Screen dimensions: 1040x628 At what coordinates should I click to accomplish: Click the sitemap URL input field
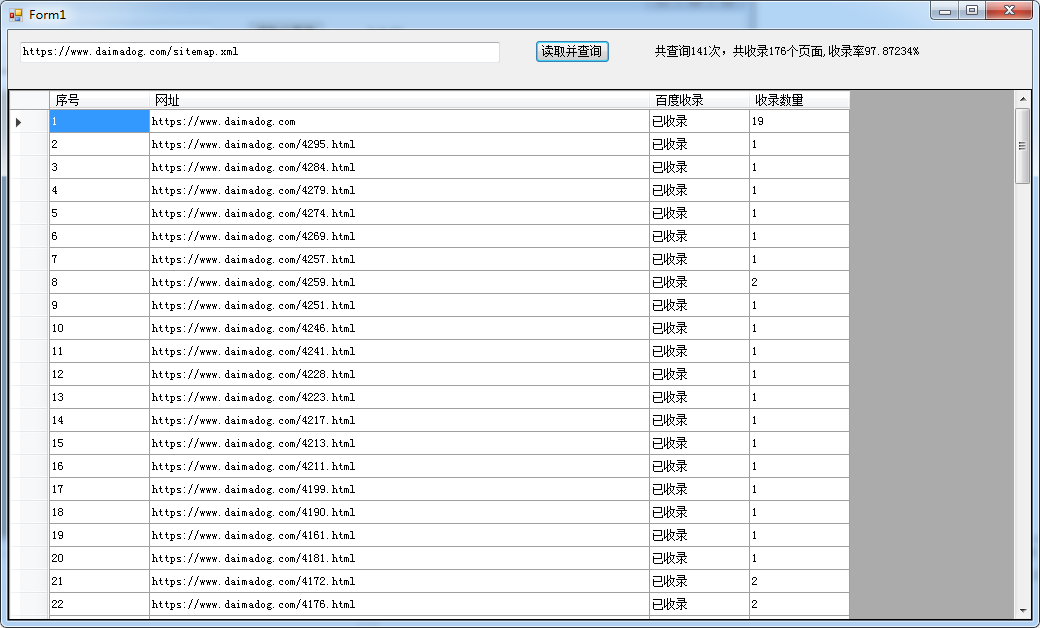coord(260,52)
